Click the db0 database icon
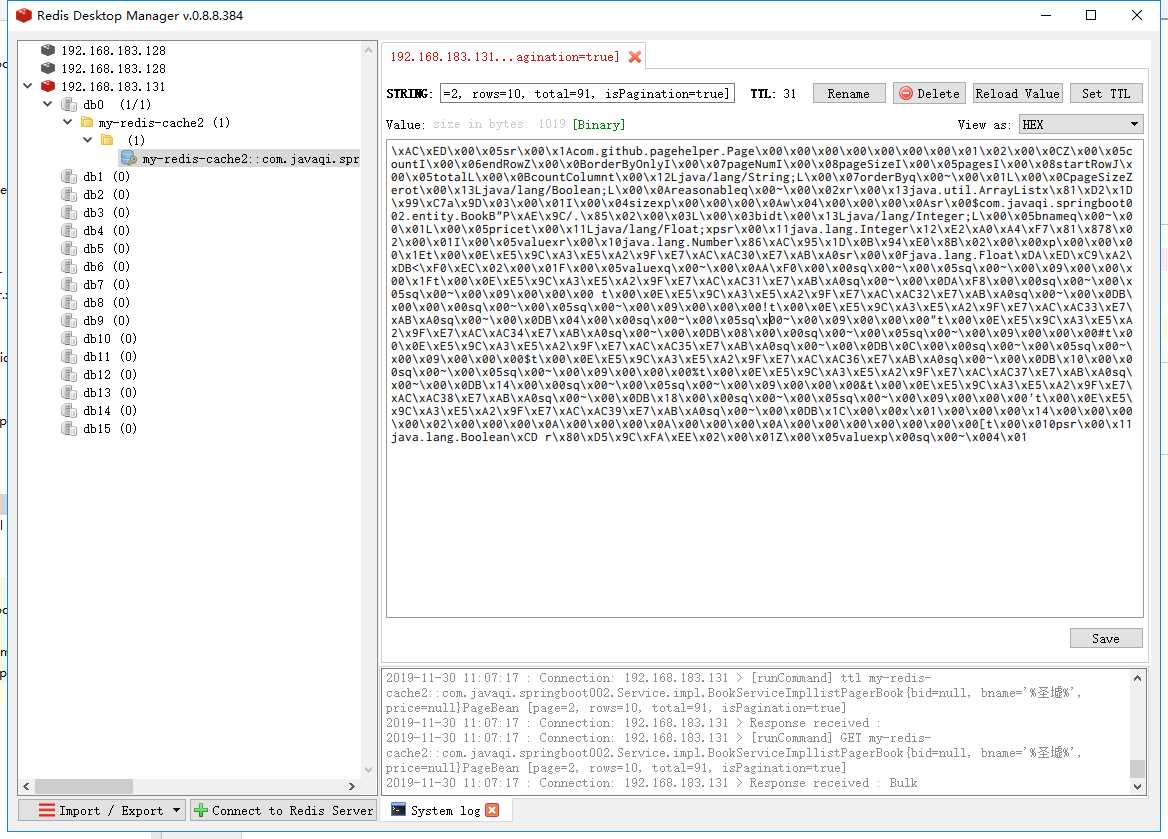Viewport: 1168px width, 839px height. pos(69,104)
